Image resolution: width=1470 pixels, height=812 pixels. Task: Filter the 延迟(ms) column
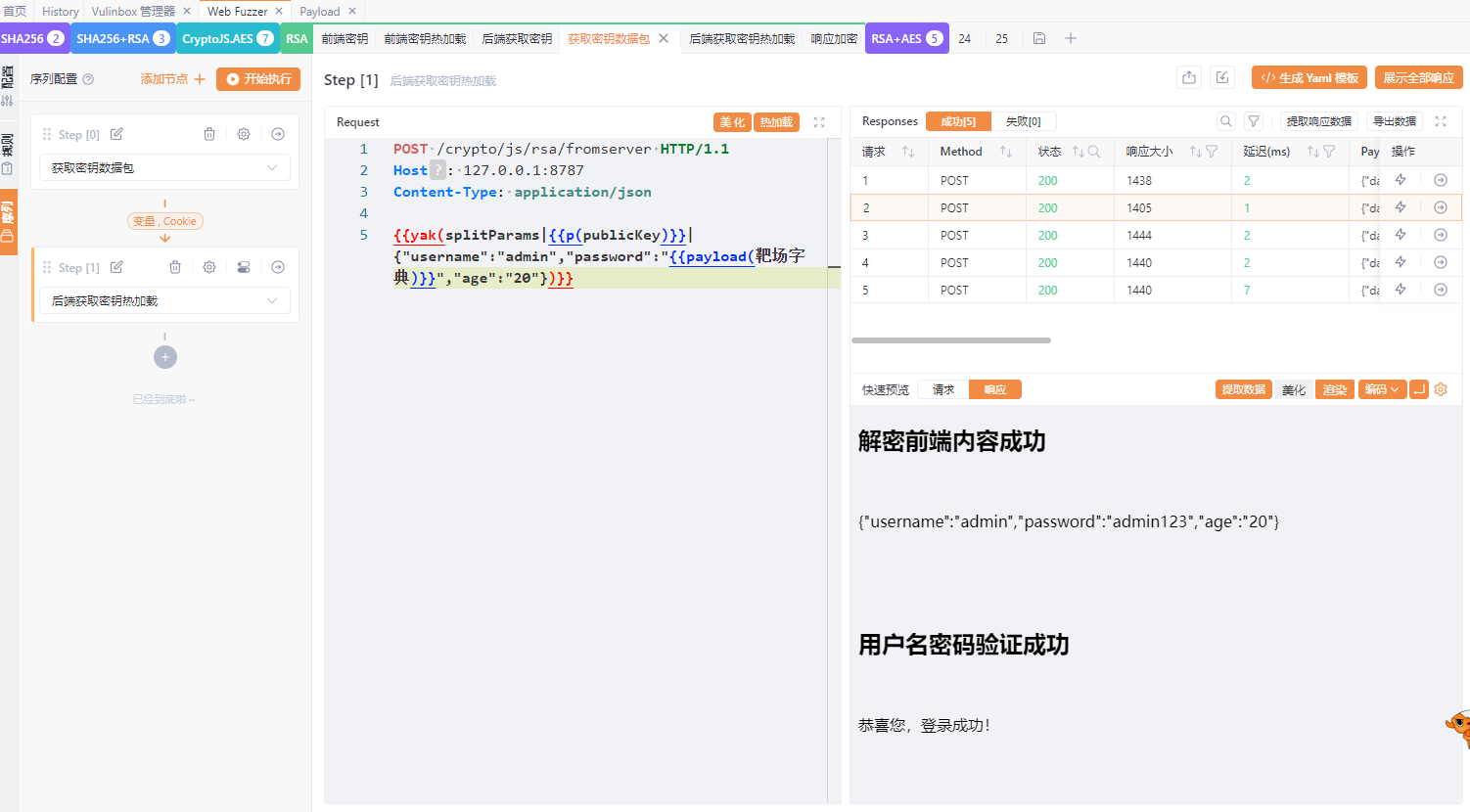(1329, 152)
